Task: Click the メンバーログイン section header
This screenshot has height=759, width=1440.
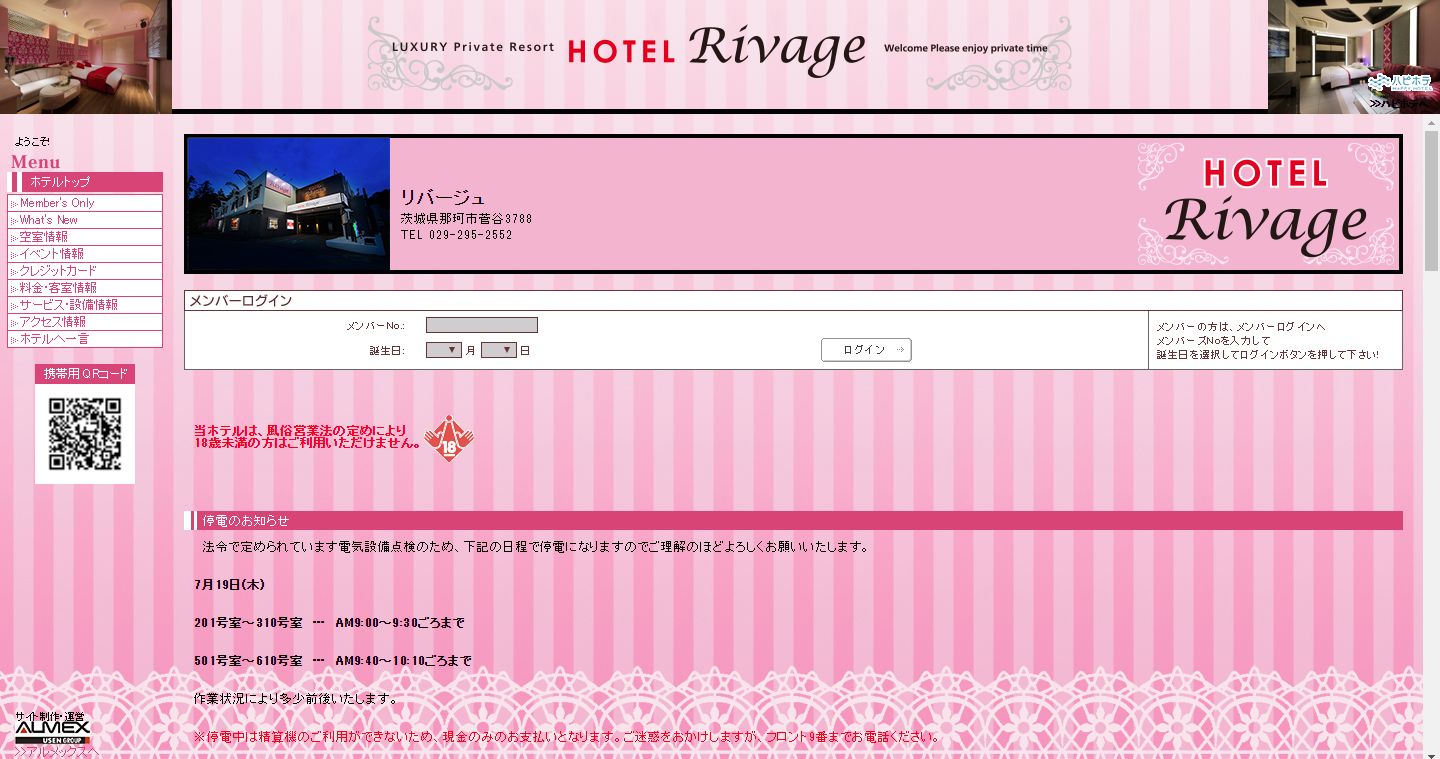Action: pos(793,301)
